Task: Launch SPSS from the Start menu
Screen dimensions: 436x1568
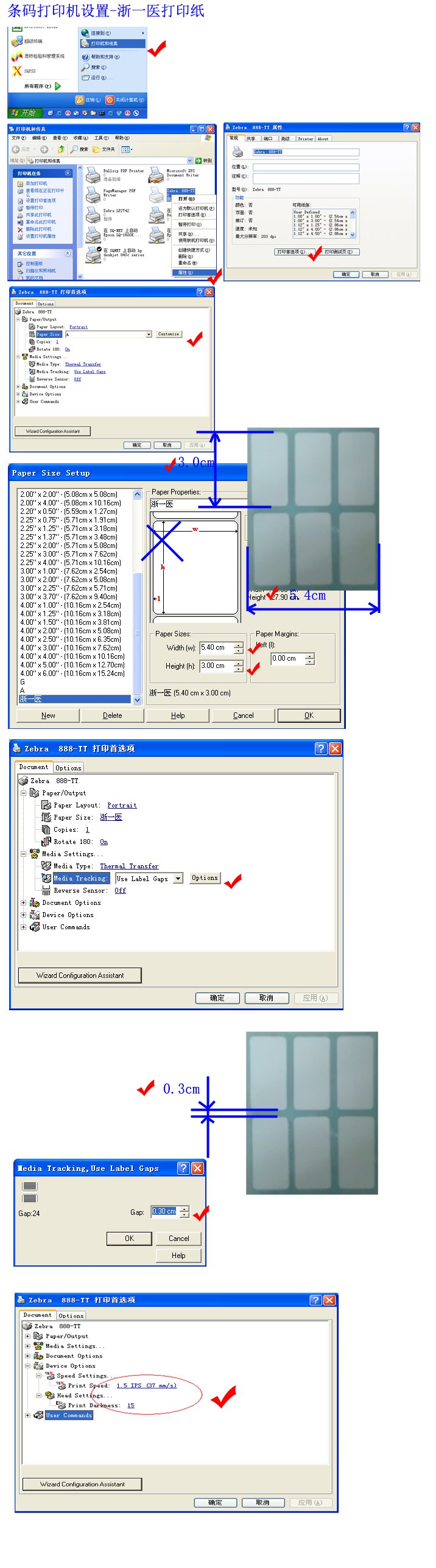Action: [x=17, y=71]
